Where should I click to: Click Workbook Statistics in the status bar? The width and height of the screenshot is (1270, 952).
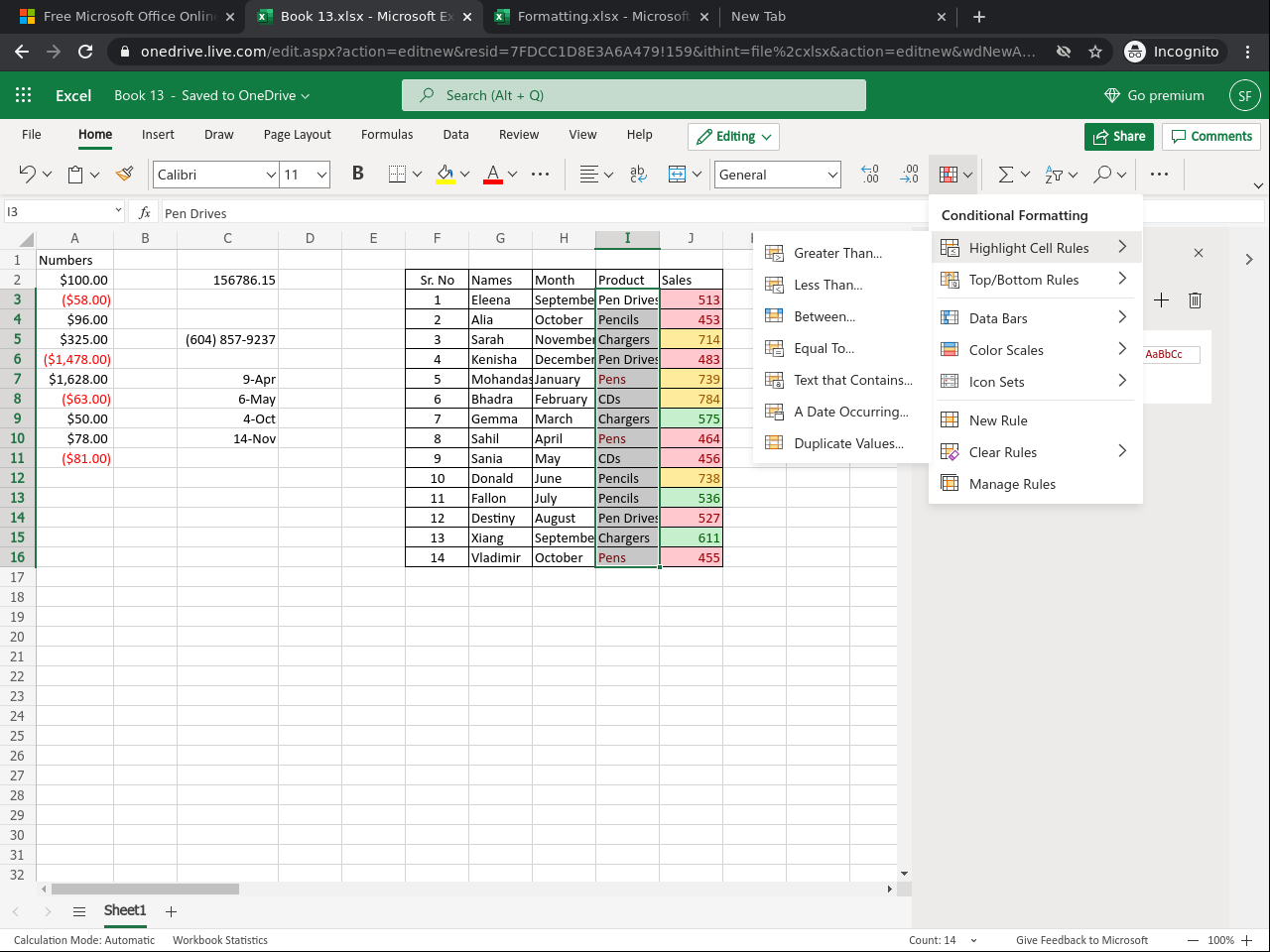220,940
